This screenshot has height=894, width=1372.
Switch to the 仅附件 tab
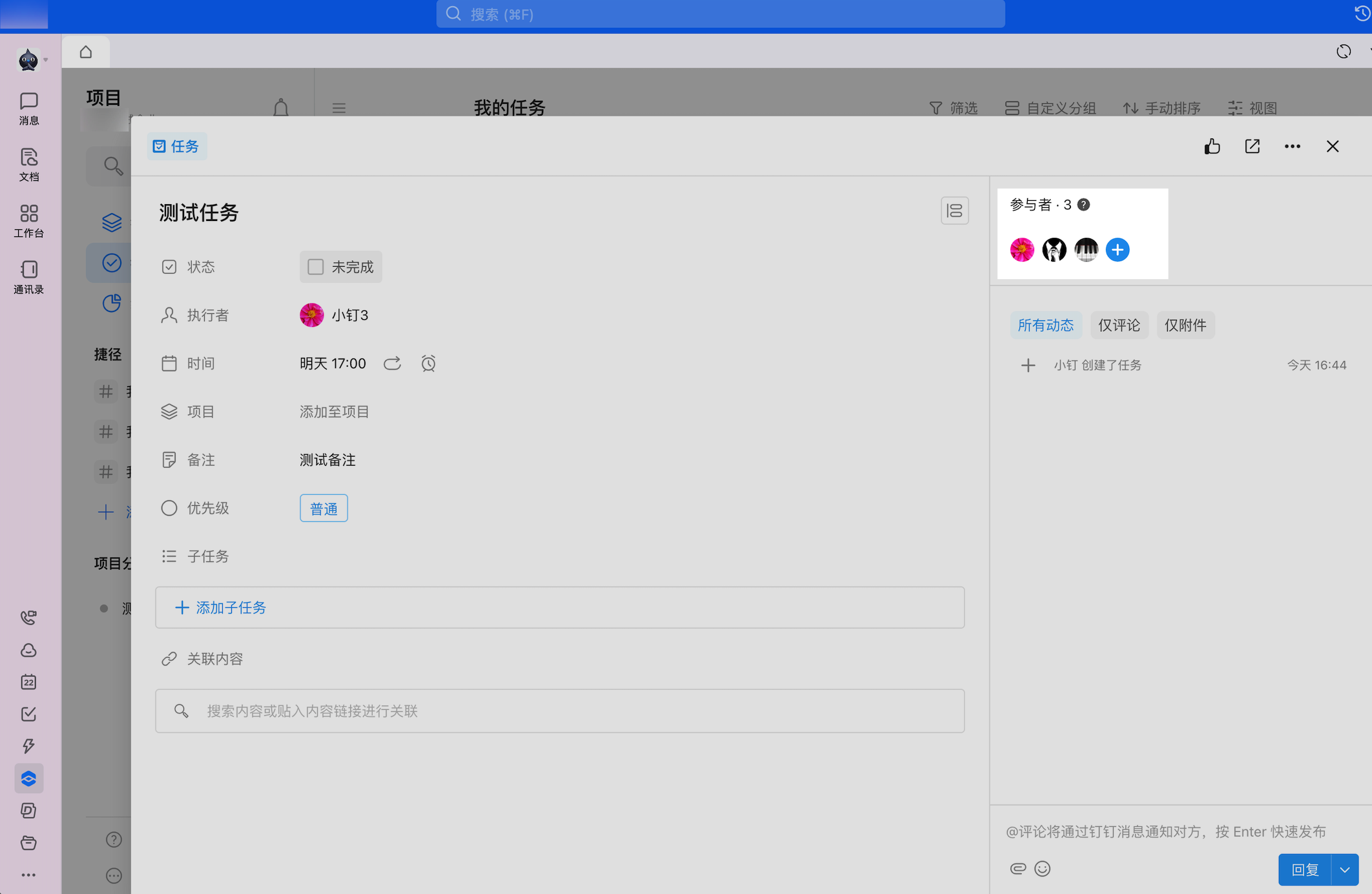pos(1185,325)
